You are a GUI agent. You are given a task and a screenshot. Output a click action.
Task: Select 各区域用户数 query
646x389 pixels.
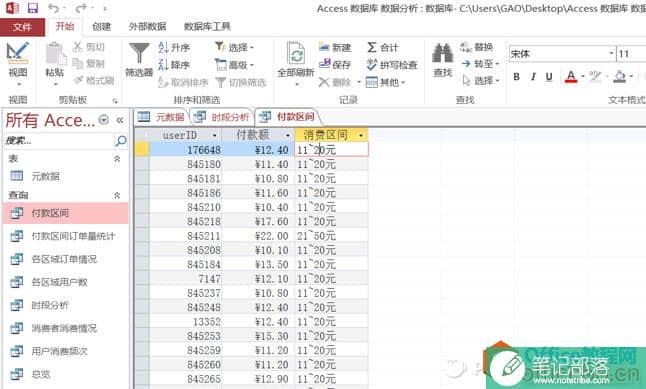point(66,282)
